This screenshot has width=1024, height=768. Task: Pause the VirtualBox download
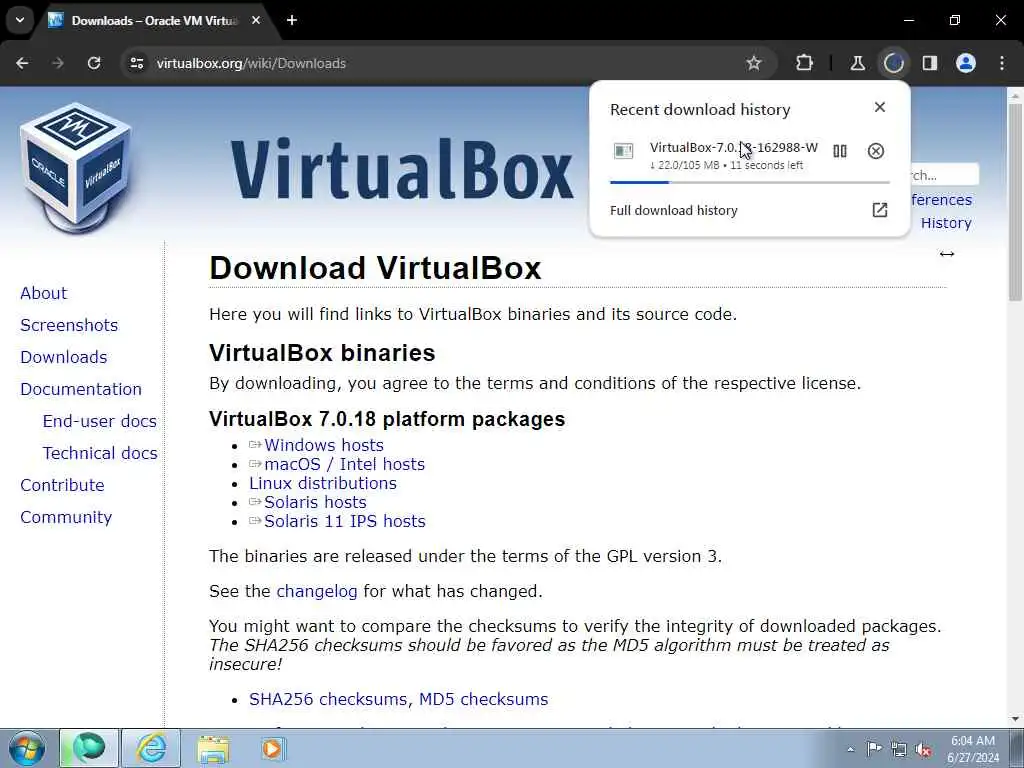[x=840, y=152]
